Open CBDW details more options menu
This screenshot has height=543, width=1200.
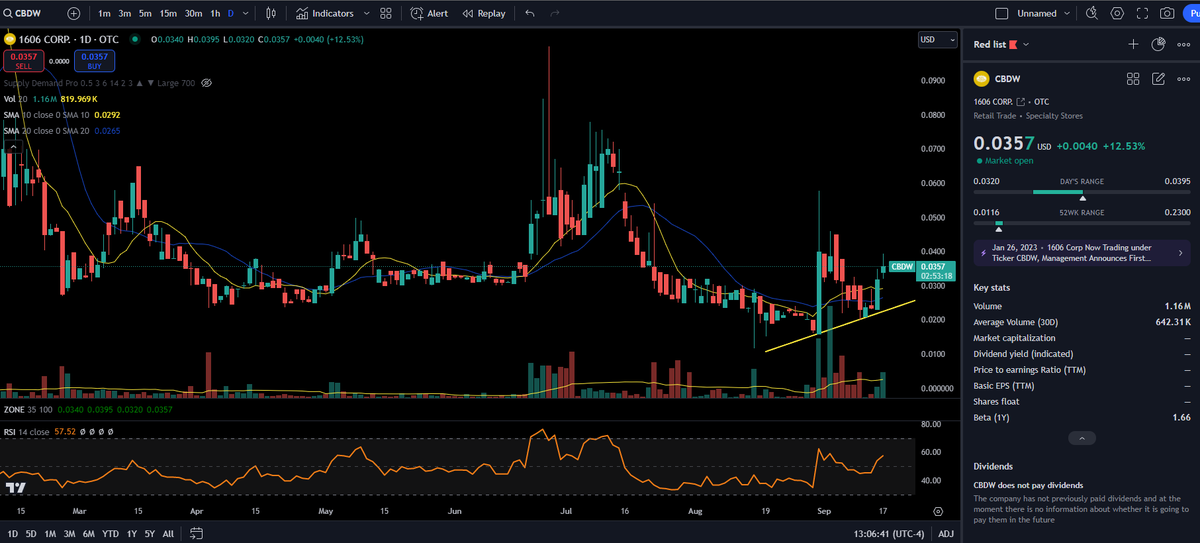(1184, 79)
